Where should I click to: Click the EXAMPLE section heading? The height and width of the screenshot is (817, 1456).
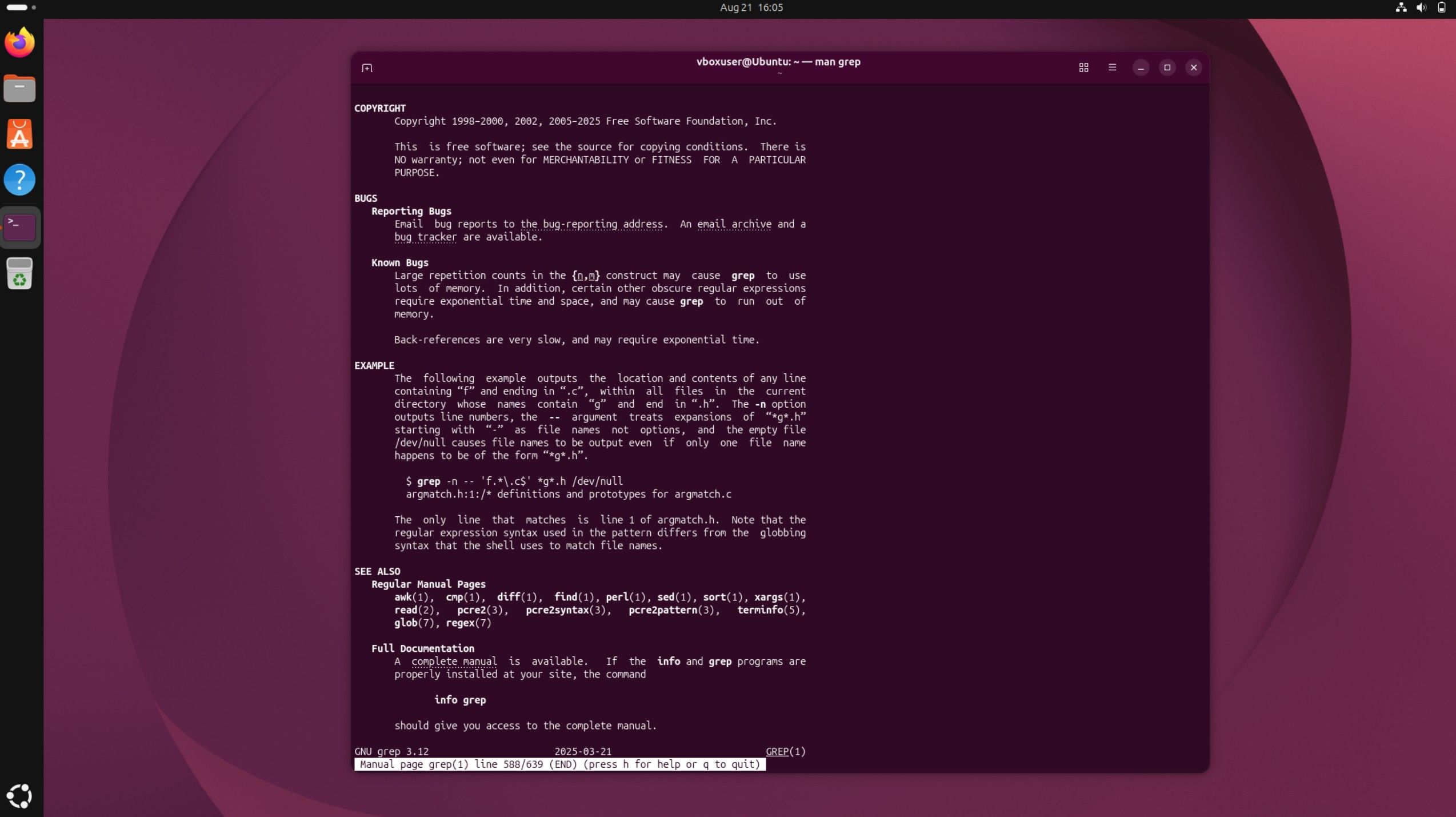[374, 366]
